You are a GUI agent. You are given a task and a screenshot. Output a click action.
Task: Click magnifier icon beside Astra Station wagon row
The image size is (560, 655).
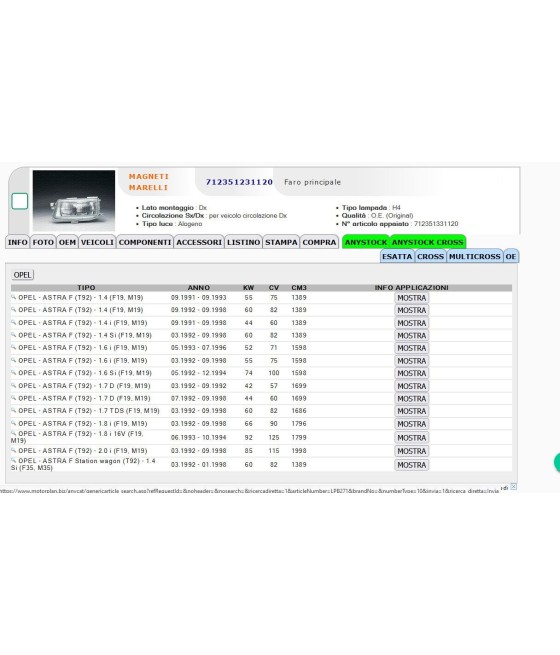(13, 460)
